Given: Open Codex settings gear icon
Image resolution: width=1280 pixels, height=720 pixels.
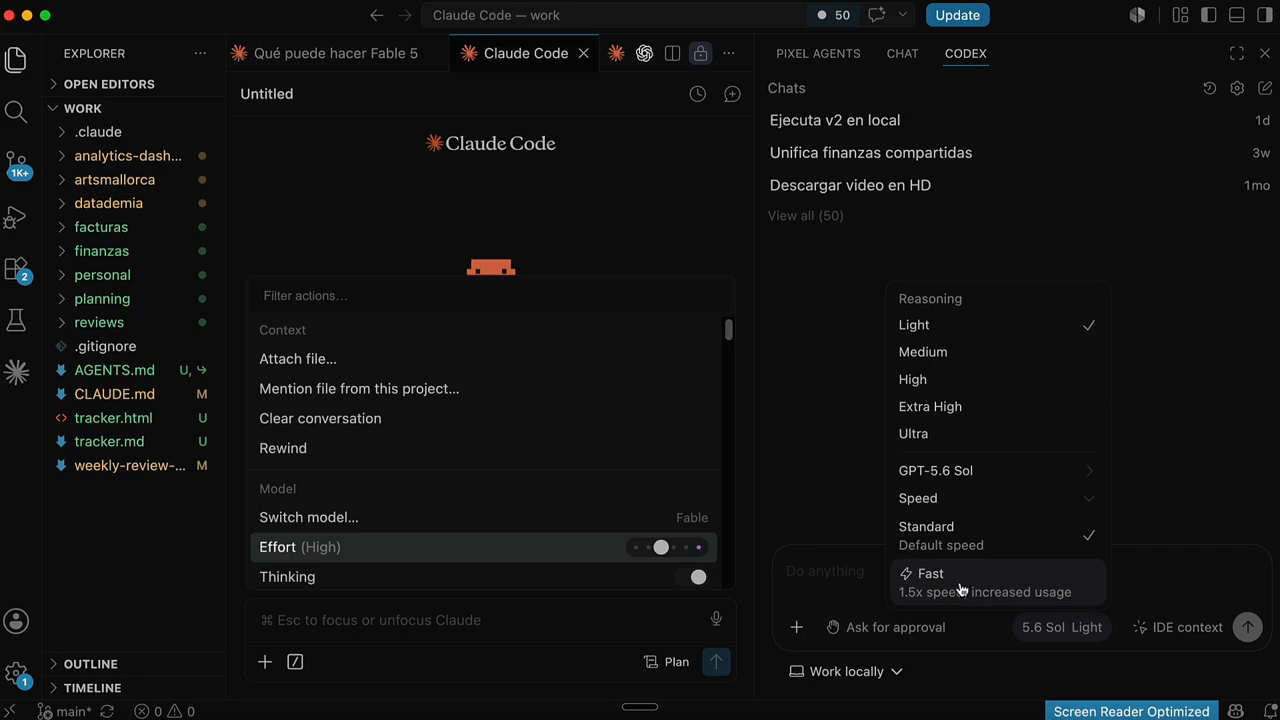Looking at the screenshot, I should (x=1237, y=88).
